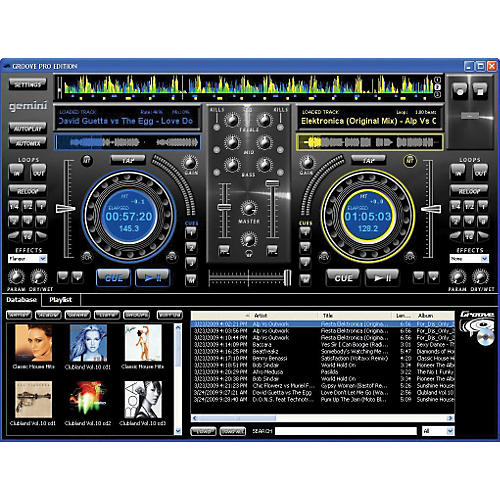Open the search filter All dropdown

[438, 431]
